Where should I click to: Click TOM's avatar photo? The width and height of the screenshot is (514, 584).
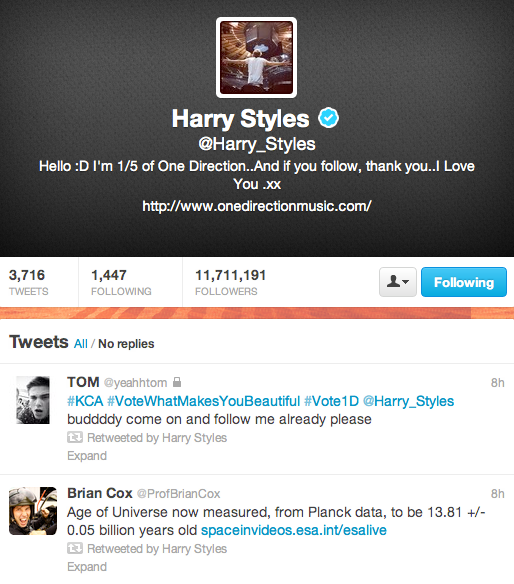[33, 400]
